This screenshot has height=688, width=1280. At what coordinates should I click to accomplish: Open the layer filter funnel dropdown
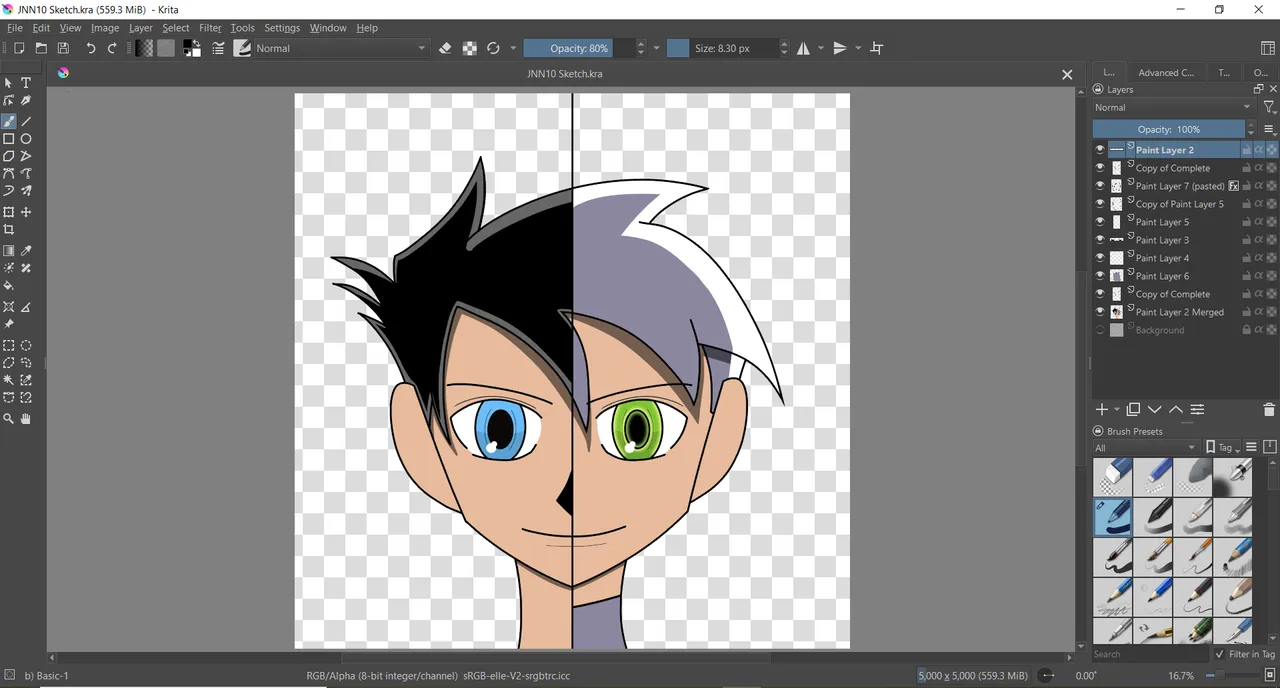pos(1269,107)
